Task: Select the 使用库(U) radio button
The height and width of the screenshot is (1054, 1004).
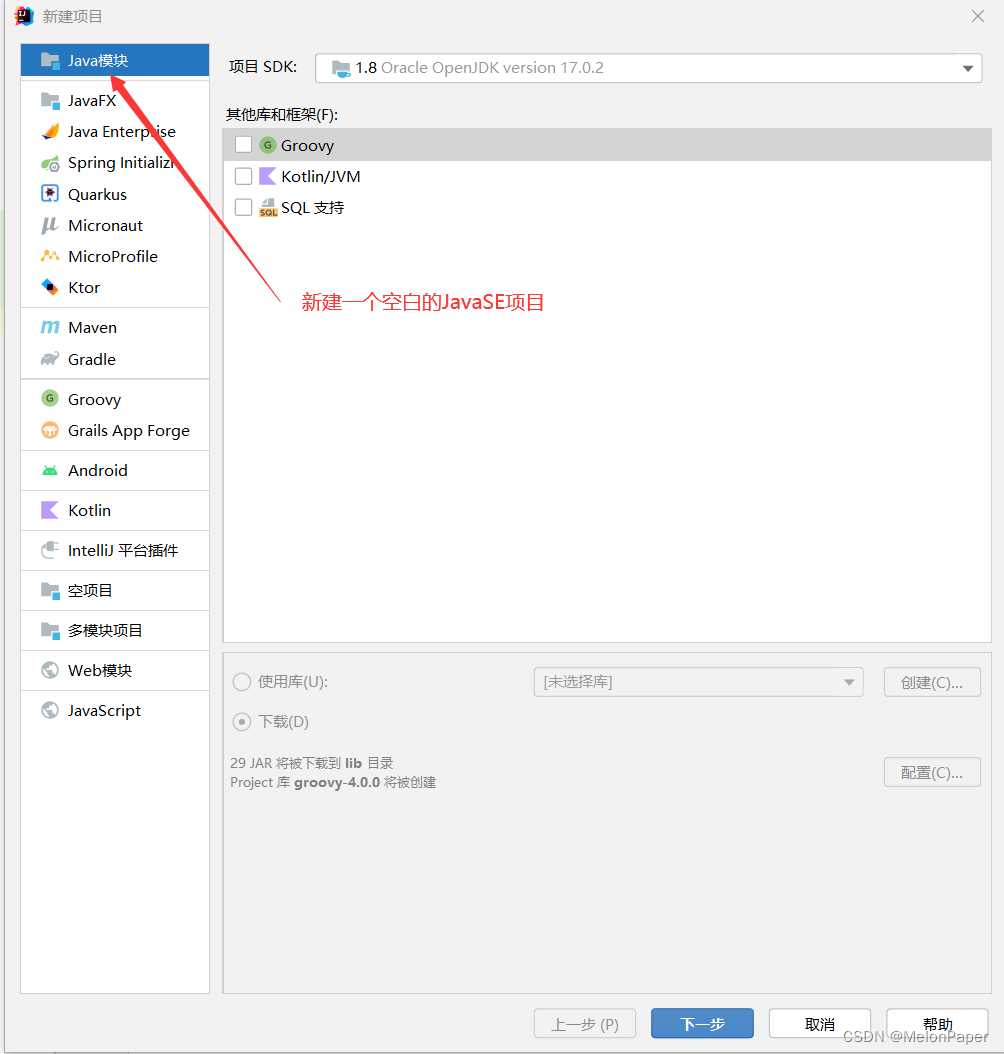Action: click(242, 682)
